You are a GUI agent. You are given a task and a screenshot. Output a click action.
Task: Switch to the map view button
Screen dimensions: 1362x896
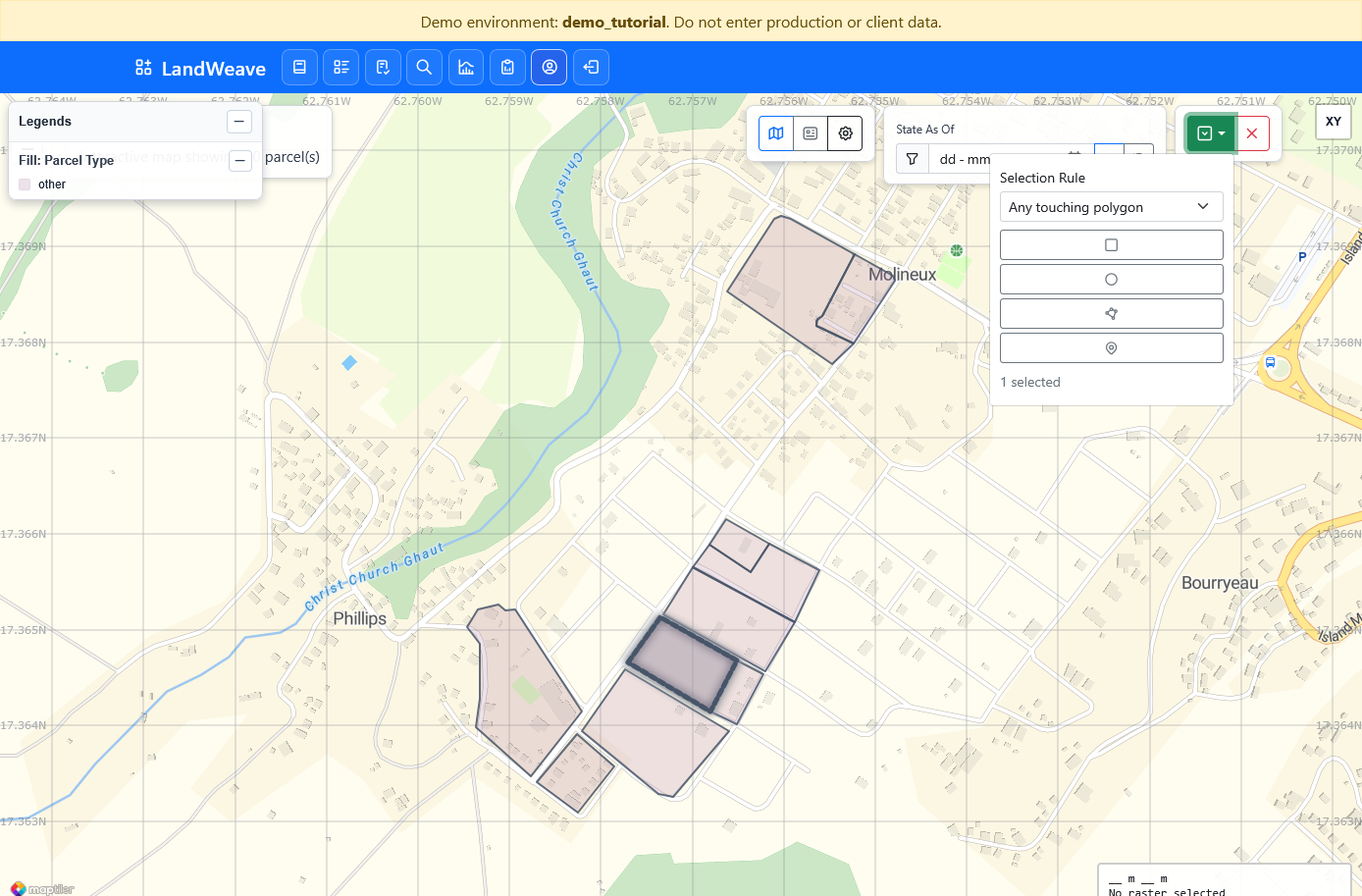pos(776,133)
